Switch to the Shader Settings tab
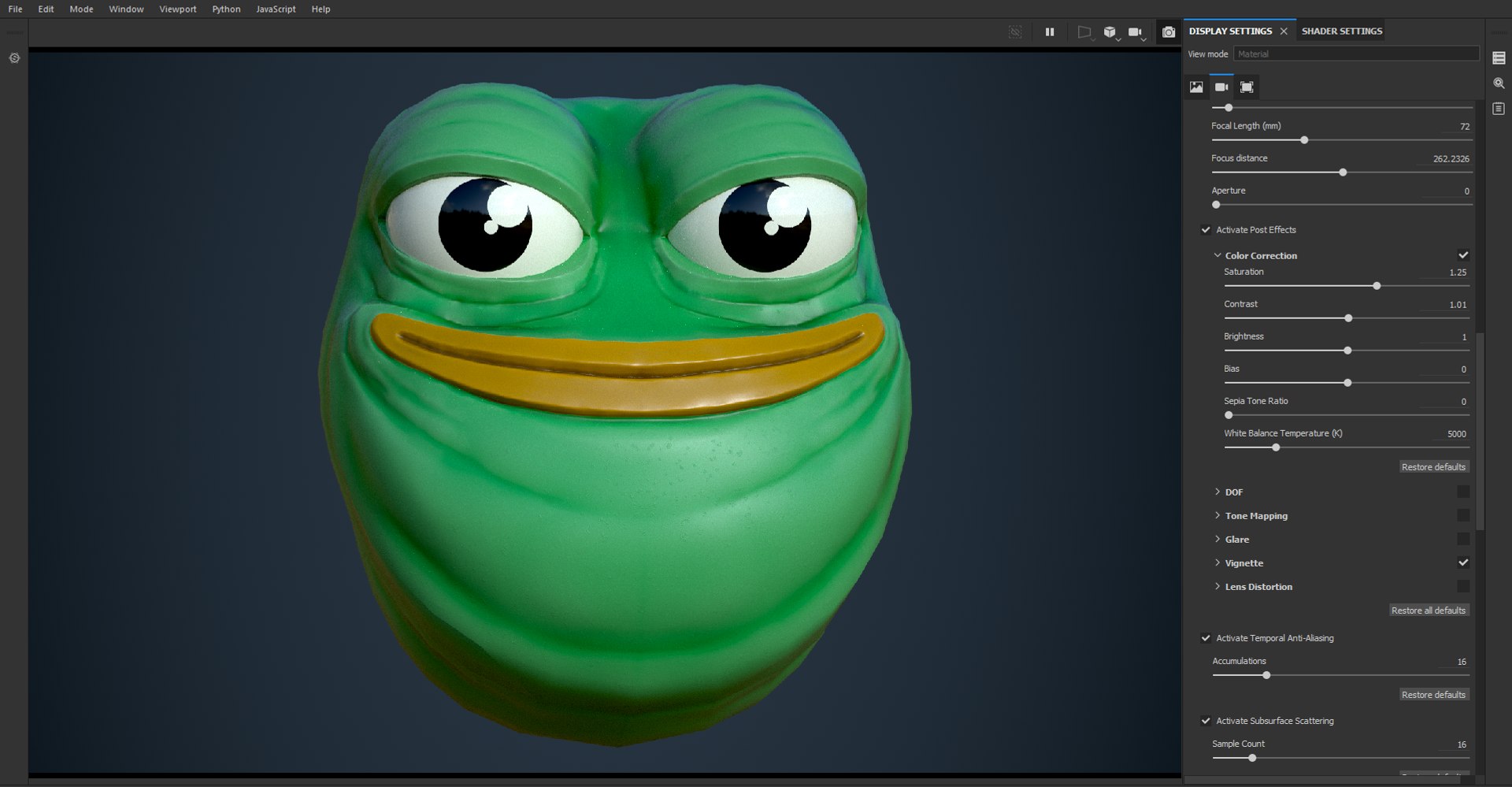 (x=1342, y=32)
